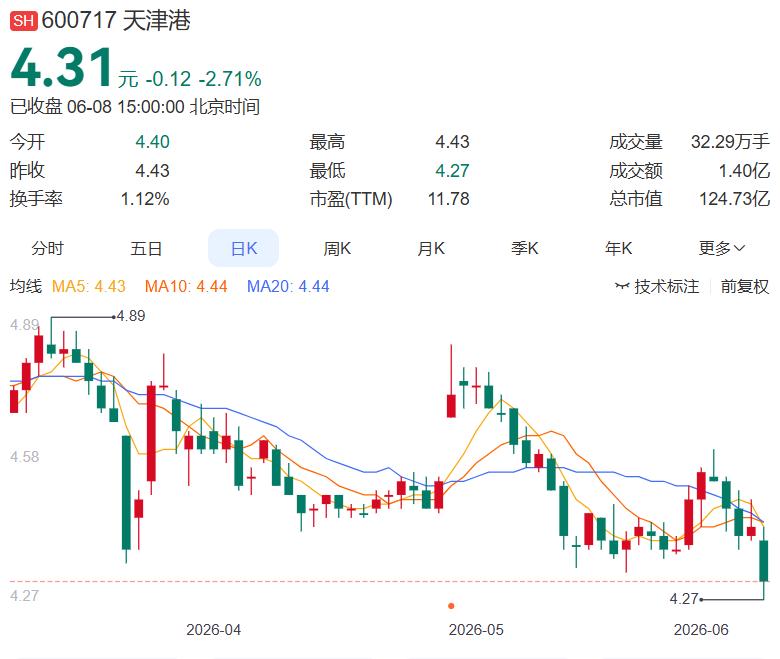Open the 前复权 adjustment selector

[x=745, y=286]
